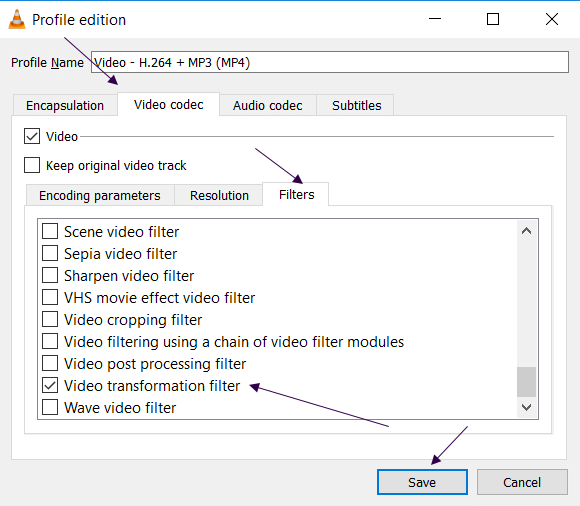Check the Video cropping filter
Image resolution: width=580 pixels, height=506 pixels.
click(x=50, y=319)
